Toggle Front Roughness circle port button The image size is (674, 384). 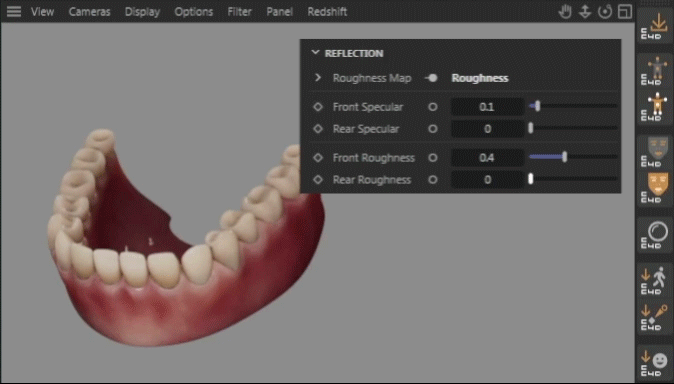[x=433, y=158]
